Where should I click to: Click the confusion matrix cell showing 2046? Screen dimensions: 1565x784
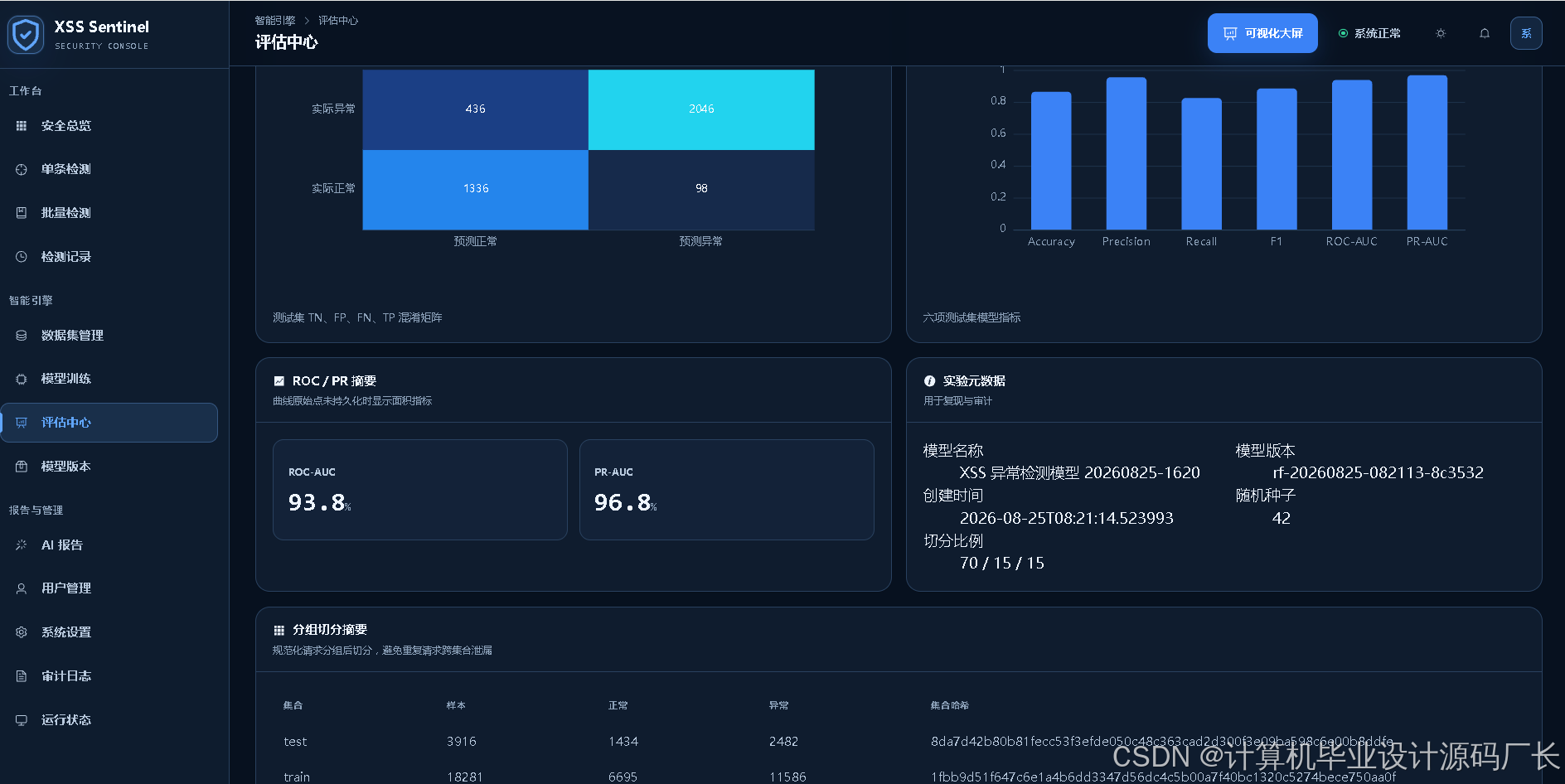701,109
